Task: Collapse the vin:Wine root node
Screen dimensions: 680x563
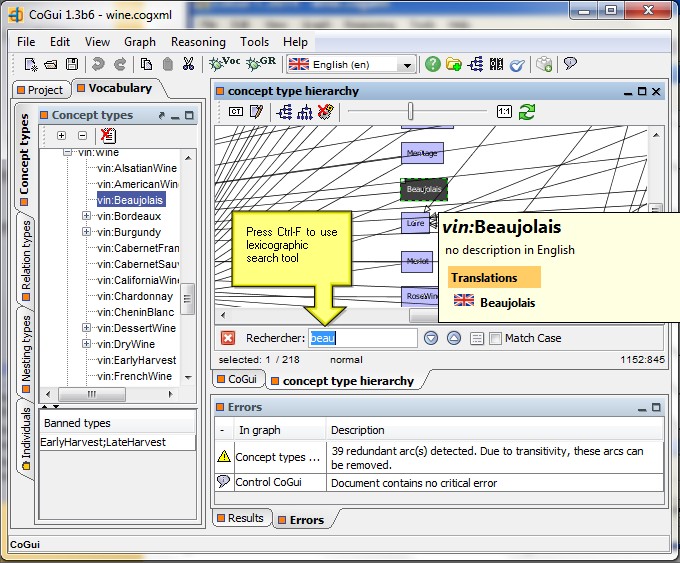Action: click(x=67, y=152)
